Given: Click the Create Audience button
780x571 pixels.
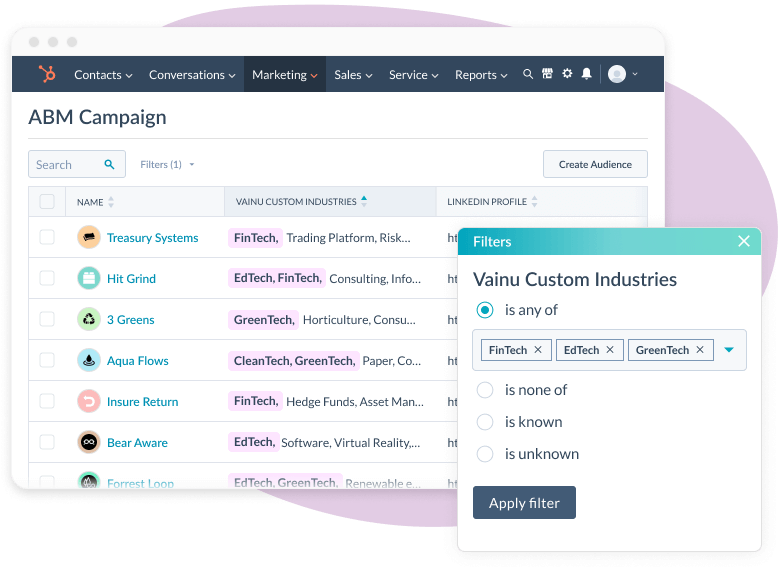Looking at the screenshot, I should tap(595, 164).
